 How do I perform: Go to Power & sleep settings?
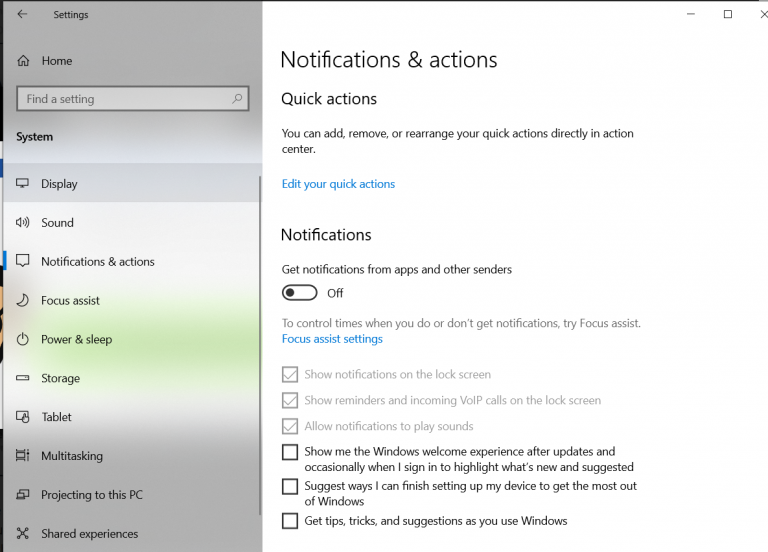tap(131, 339)
